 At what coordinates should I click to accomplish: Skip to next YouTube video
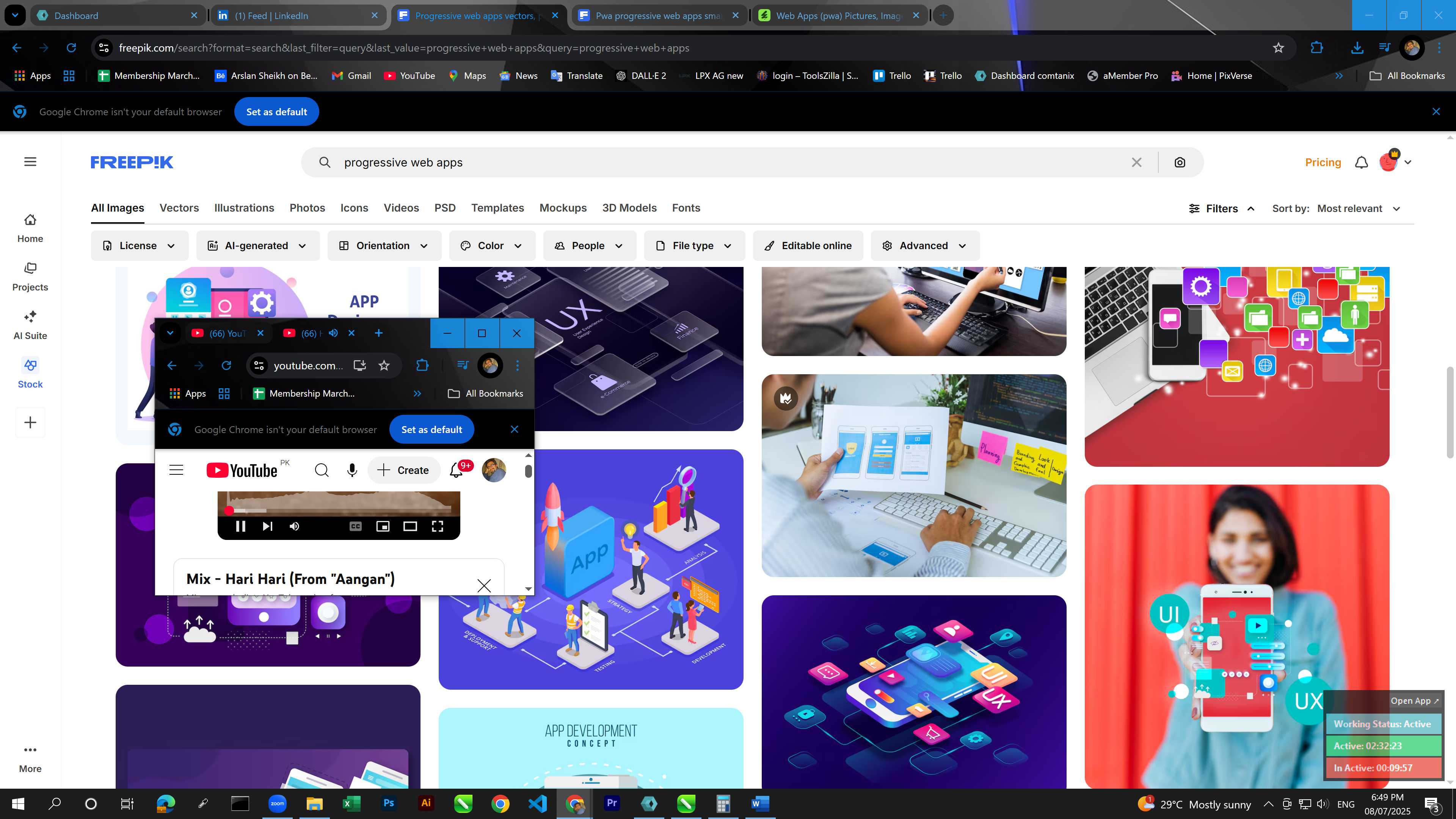267,526
